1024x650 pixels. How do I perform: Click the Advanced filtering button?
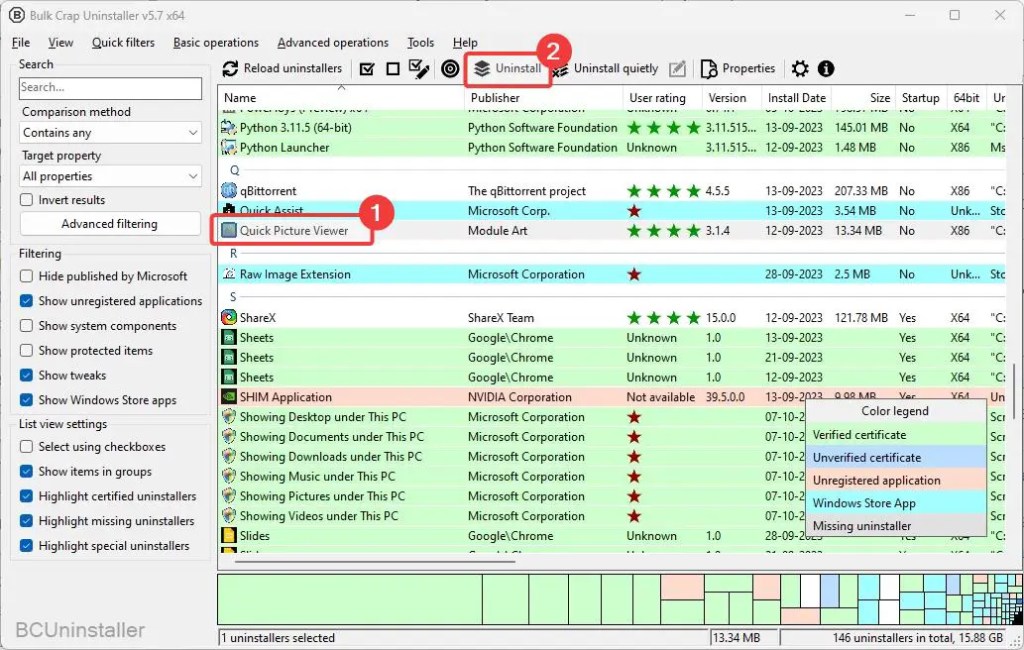click(x=110, y=224)
